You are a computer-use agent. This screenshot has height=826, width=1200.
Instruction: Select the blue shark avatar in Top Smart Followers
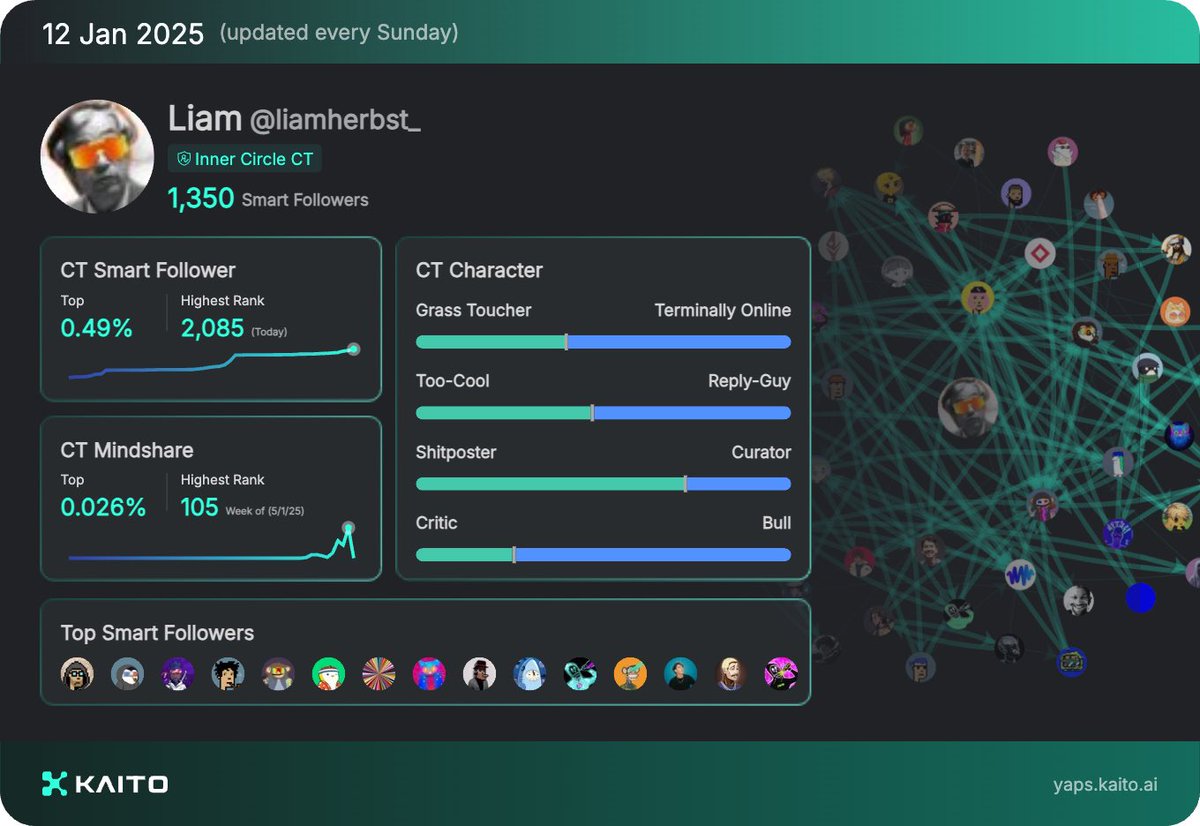(x=530, y=674)
